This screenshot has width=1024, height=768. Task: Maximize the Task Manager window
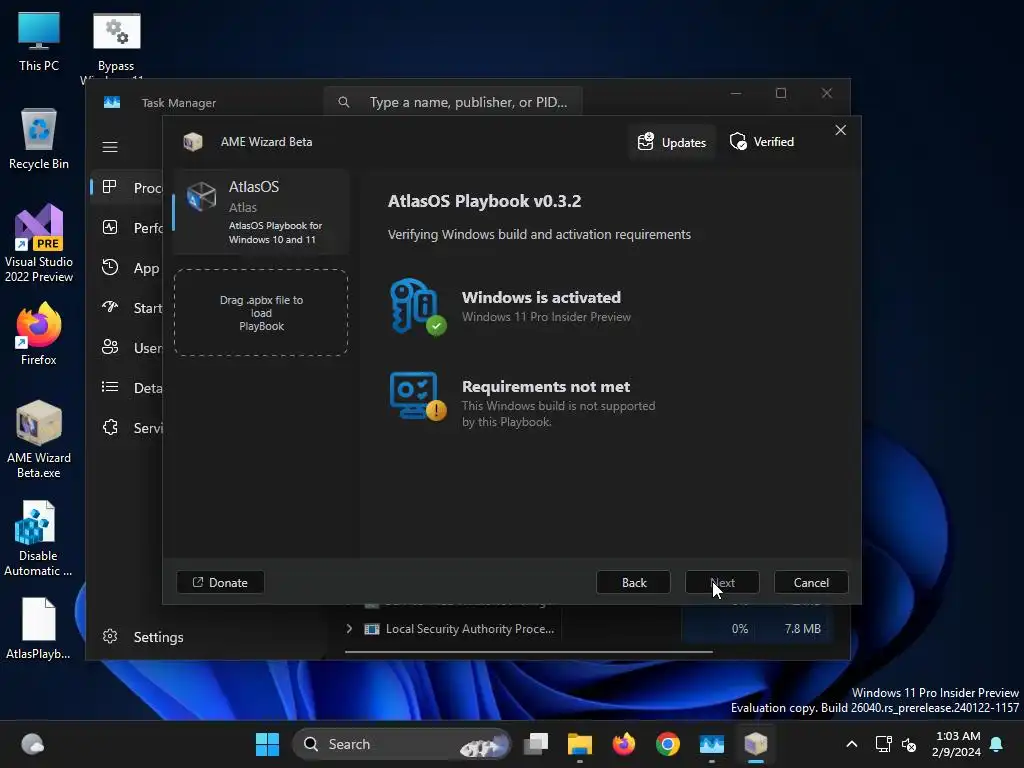pos(781,93)
